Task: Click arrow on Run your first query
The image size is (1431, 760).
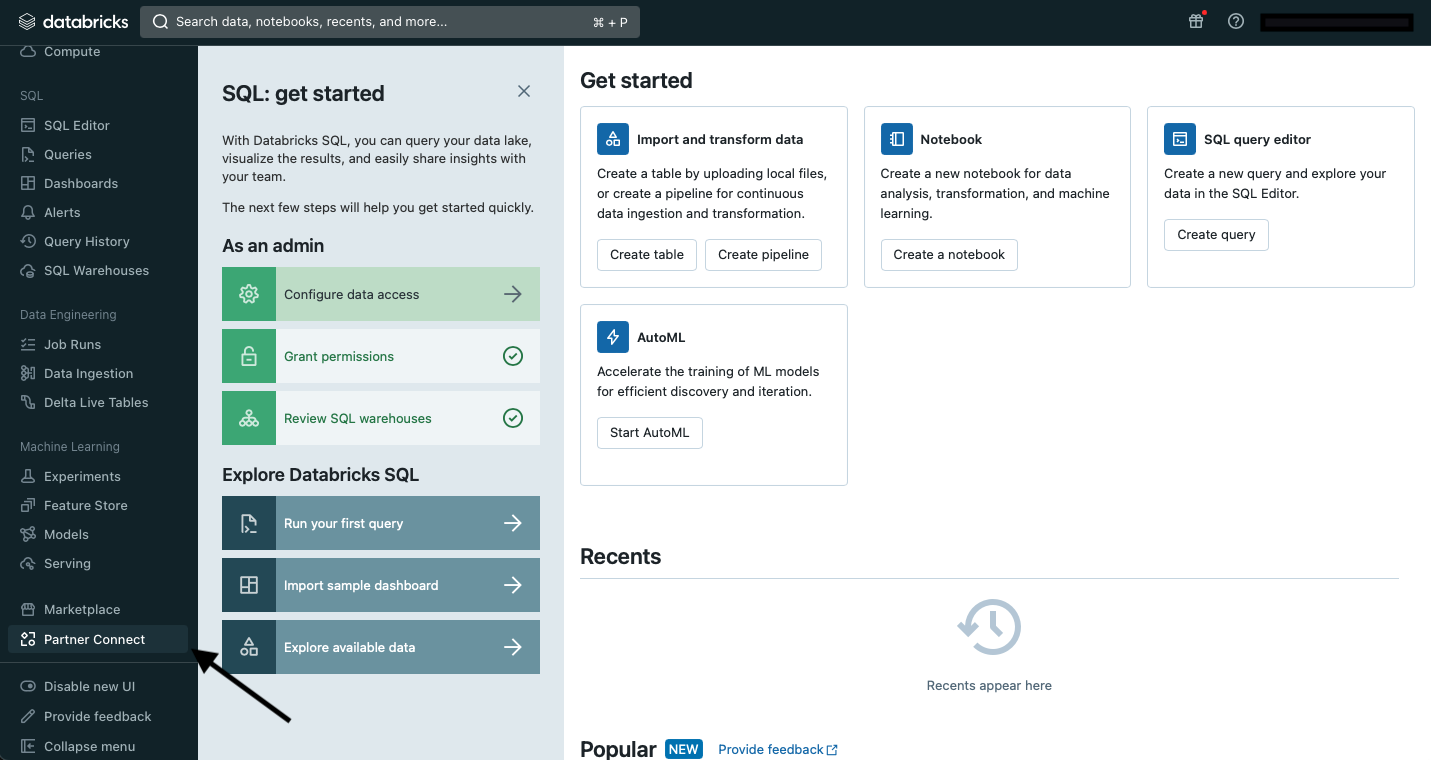Action: [513, 523]
